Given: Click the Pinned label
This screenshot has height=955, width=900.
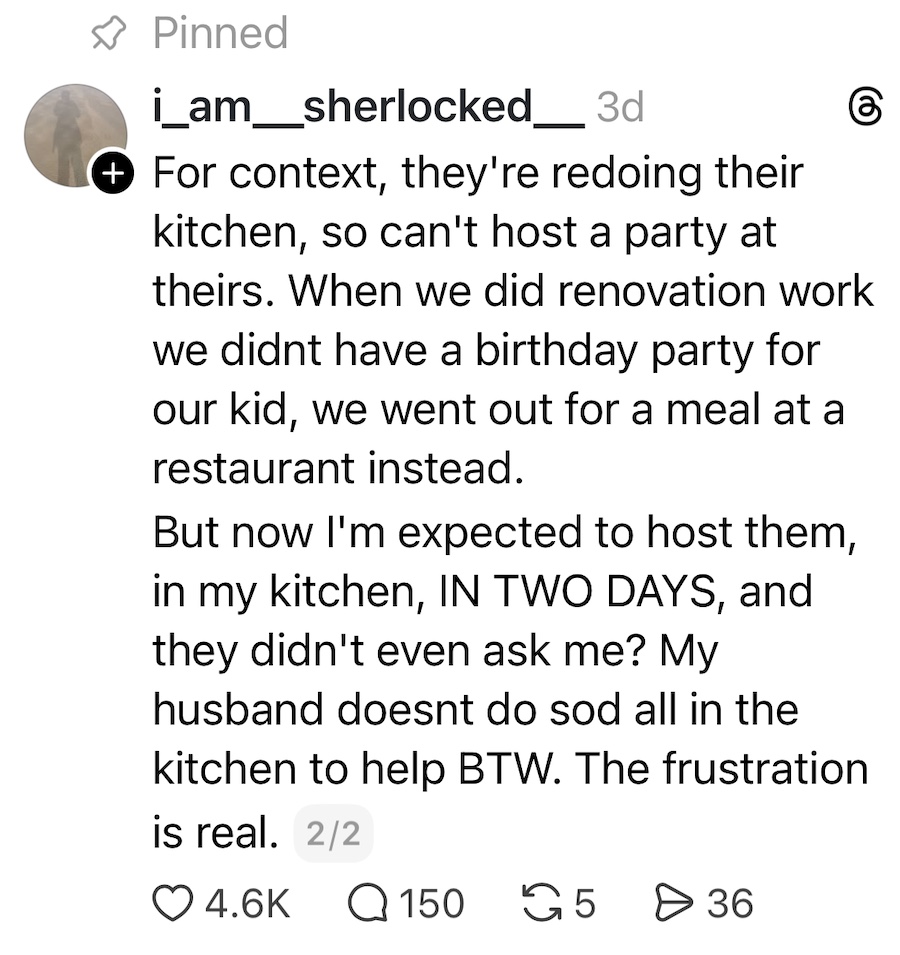Looking at the screenshot, I should pos(220,33).
